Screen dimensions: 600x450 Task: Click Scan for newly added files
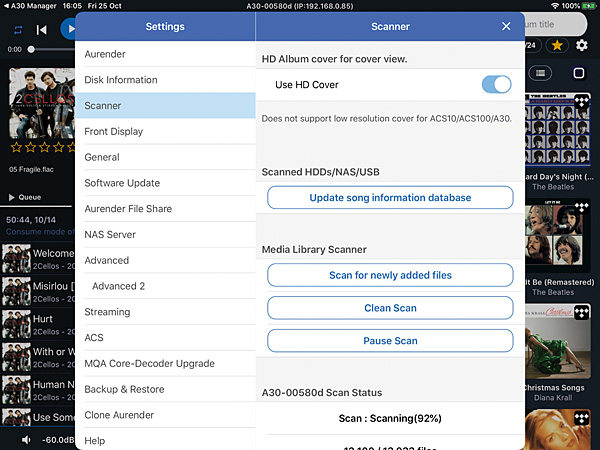pos(390,275)
